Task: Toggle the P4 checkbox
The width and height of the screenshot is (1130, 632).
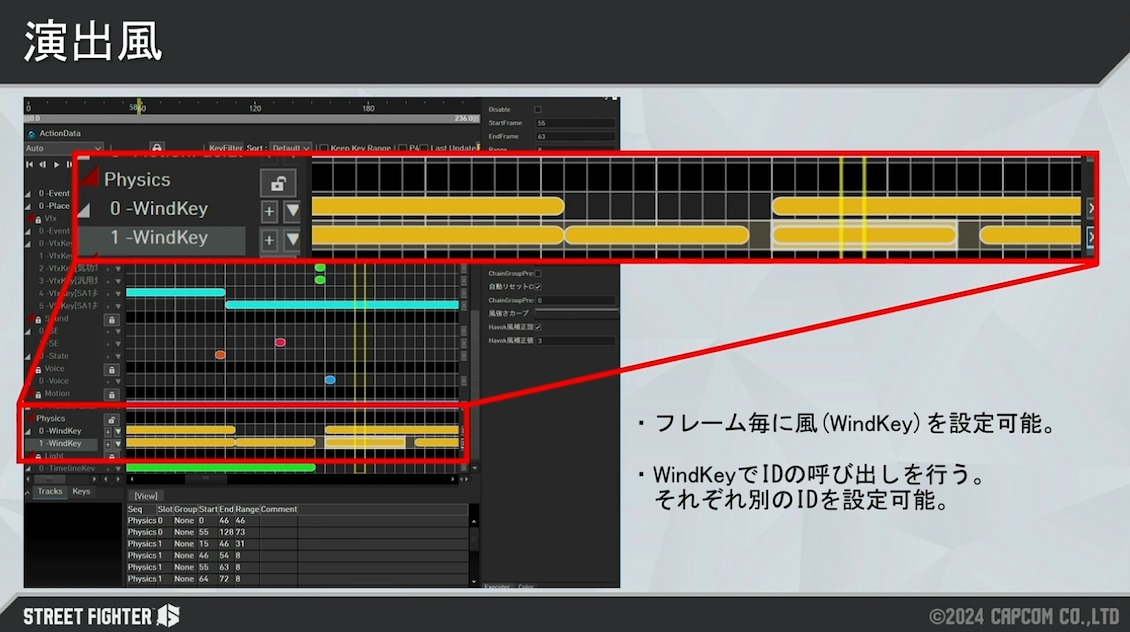Action: 403,148
